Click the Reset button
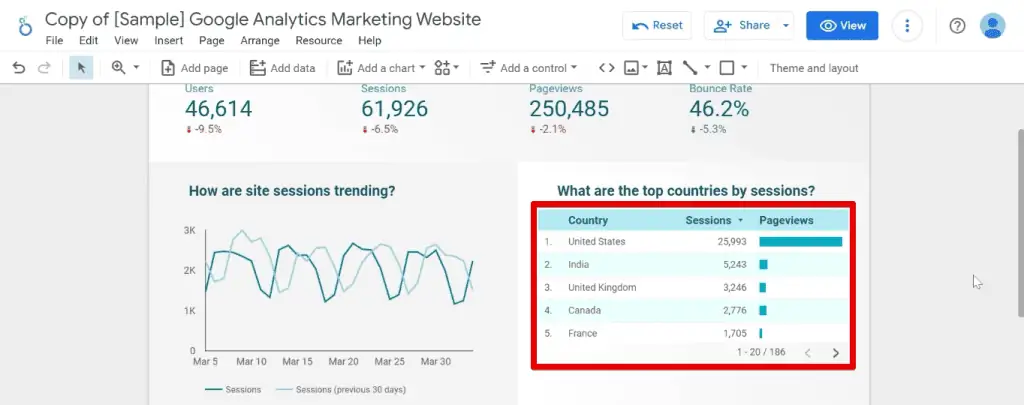Image resolution: width=1024 pixels, height=405 pixels. tap(656, 26)
